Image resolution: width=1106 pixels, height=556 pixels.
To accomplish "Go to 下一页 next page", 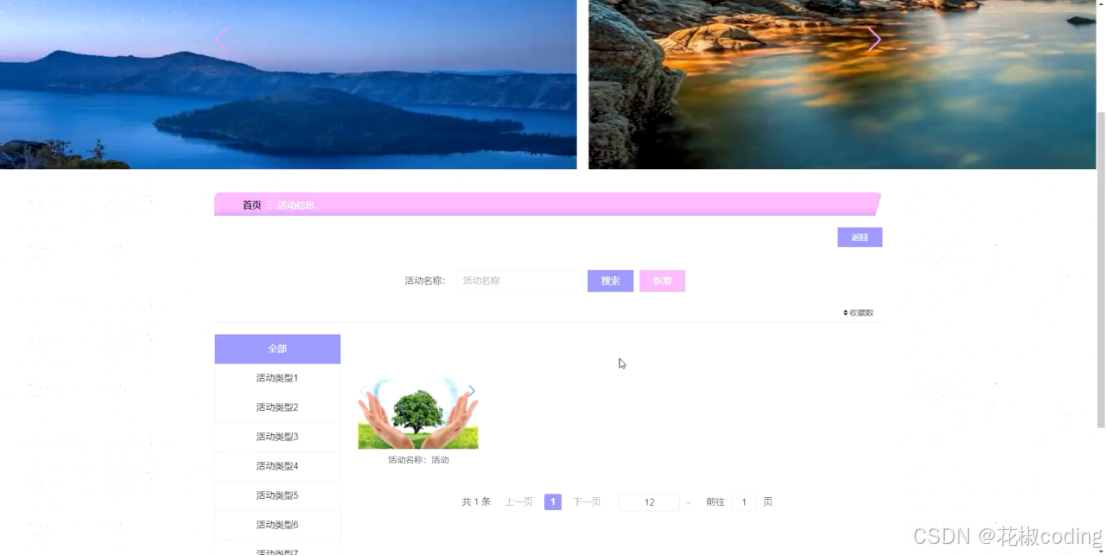I will click(x=587, y=502).
